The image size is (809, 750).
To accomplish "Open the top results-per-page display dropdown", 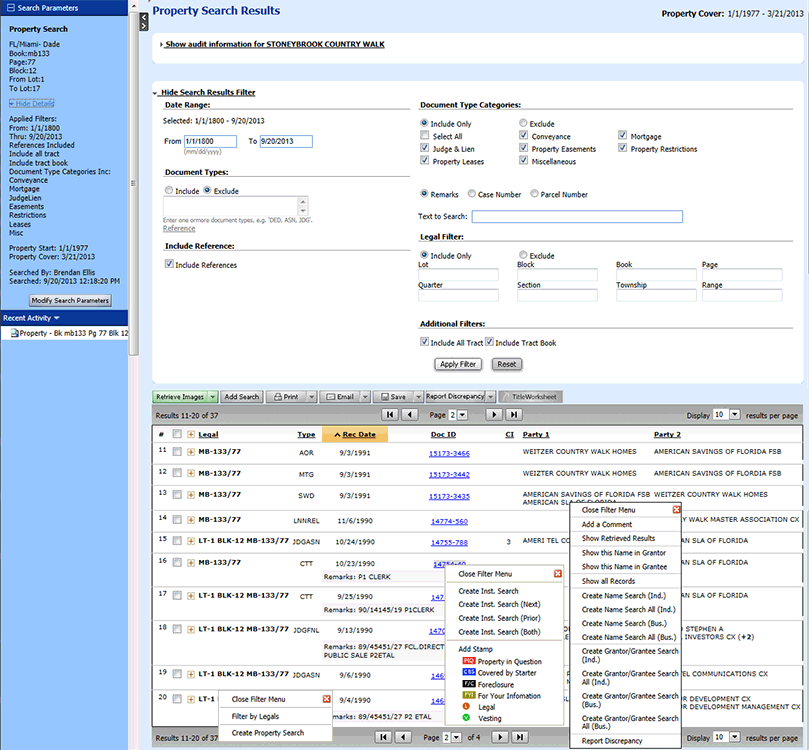I will (735, 414).
